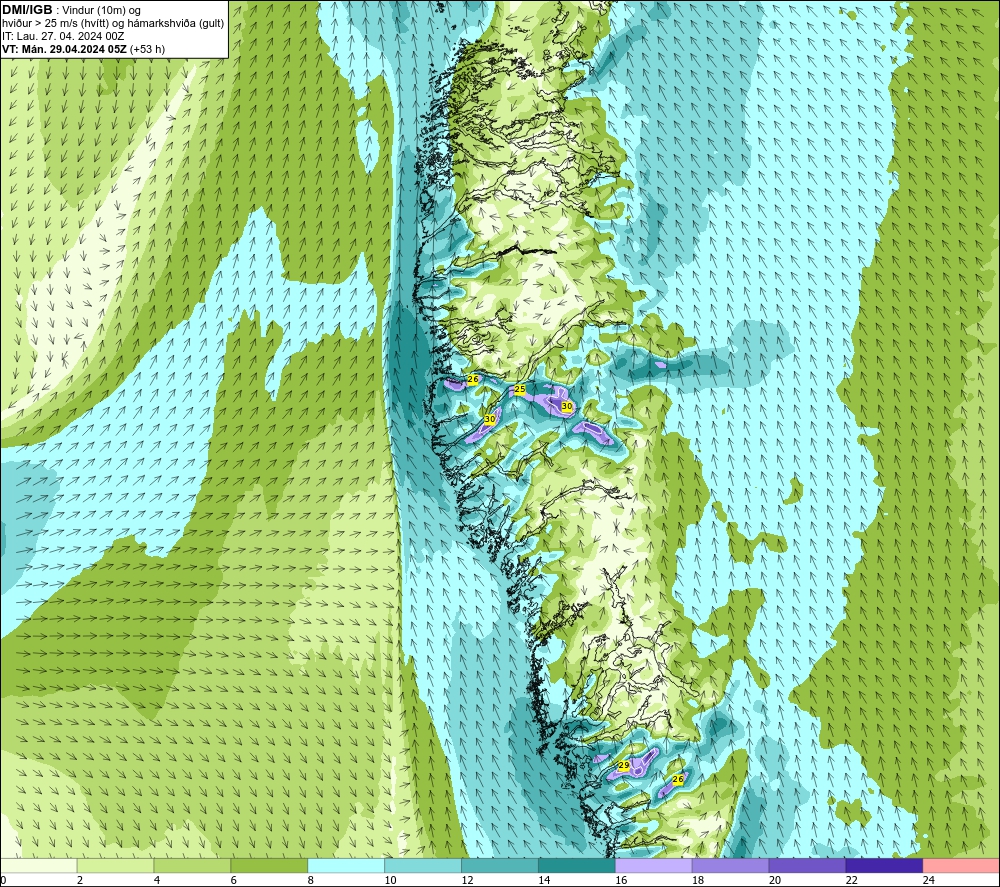Image resolution: width=1000 pixels, height=887 pixels.
Task: Click the DMI/IGB title text
Action: point(27,10)
